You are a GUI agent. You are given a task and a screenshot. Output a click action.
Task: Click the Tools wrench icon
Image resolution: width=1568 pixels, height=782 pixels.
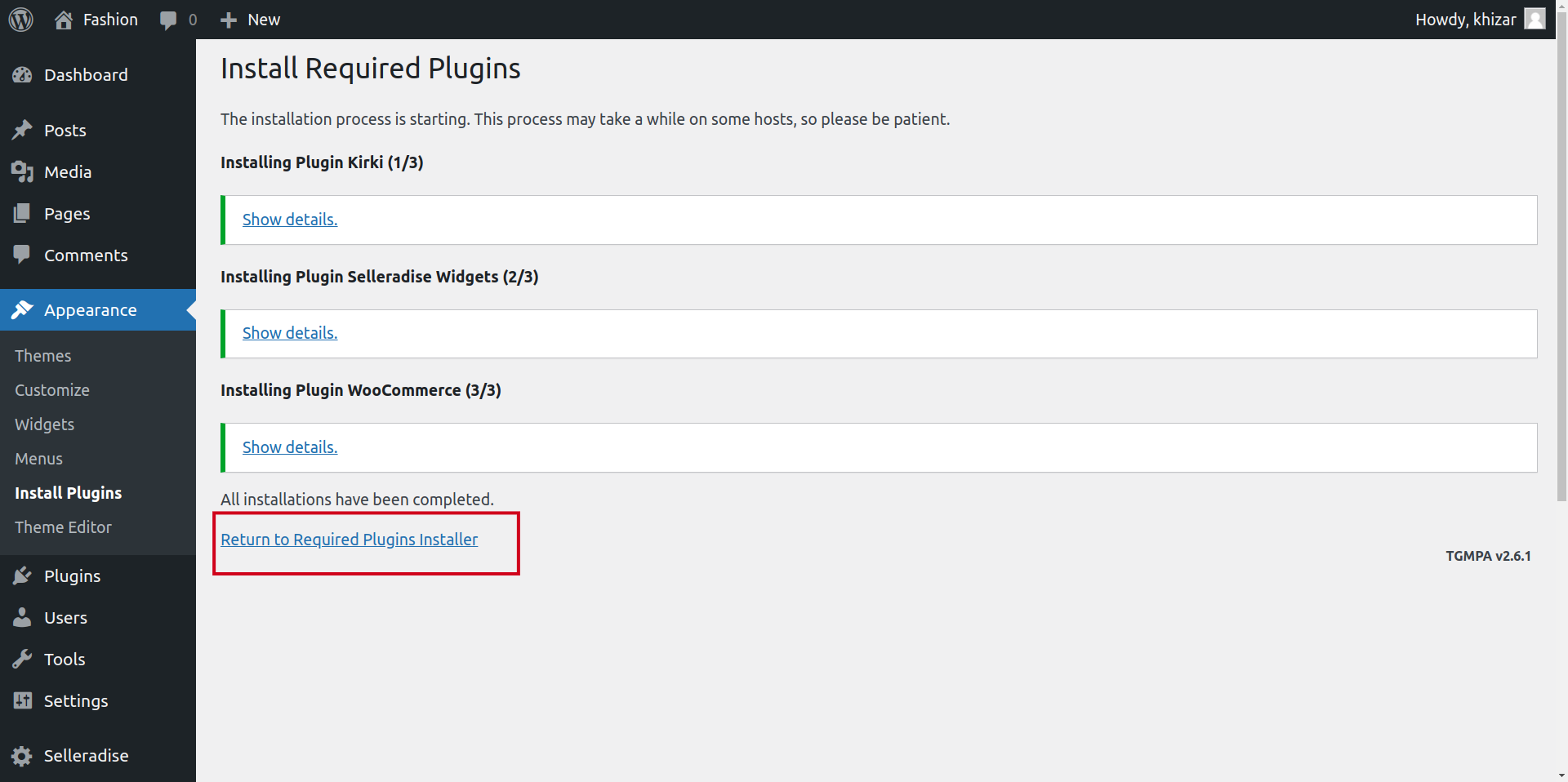click(22, 660)
